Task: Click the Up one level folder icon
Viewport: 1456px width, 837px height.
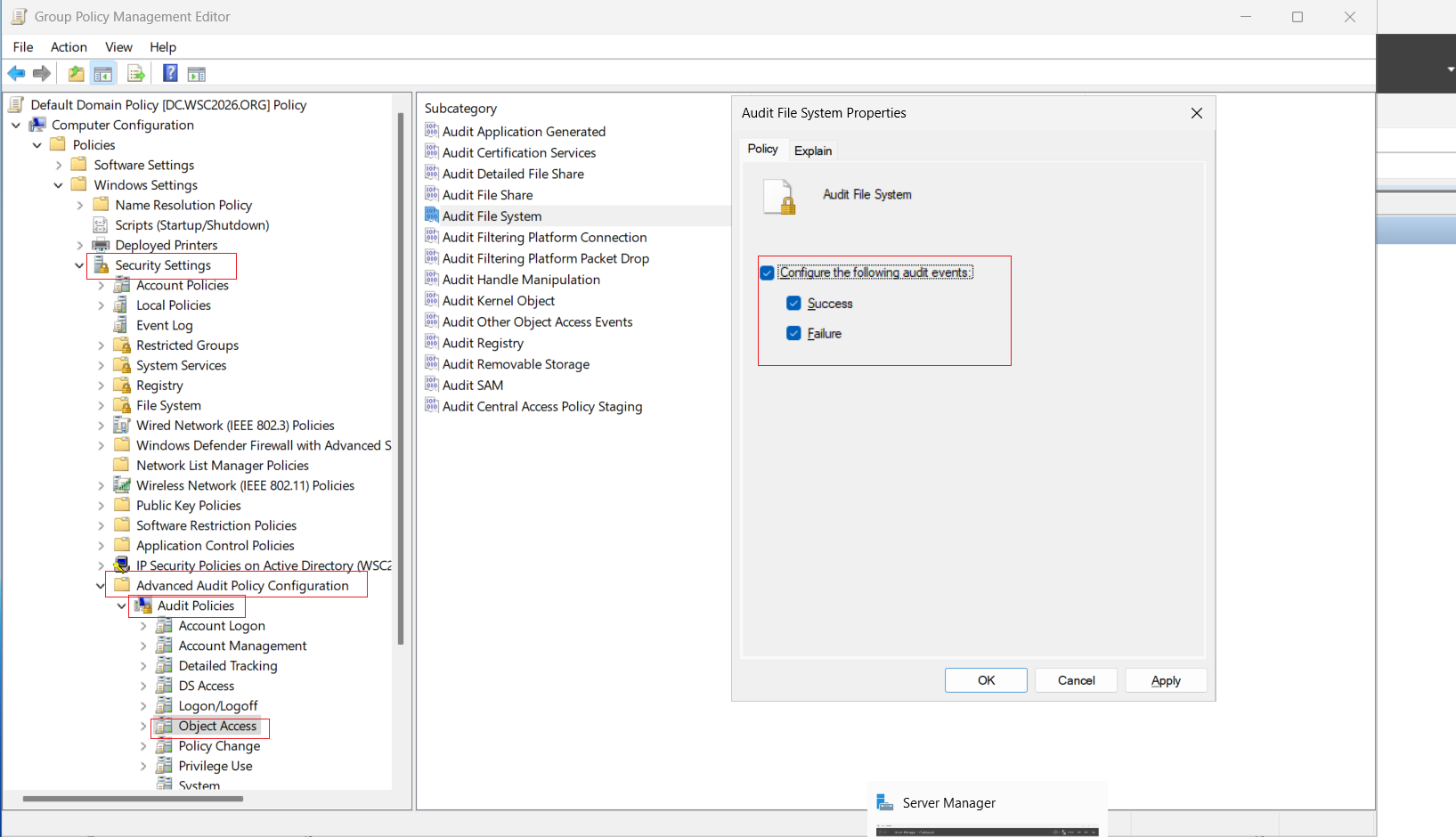Action: (77, 74)
